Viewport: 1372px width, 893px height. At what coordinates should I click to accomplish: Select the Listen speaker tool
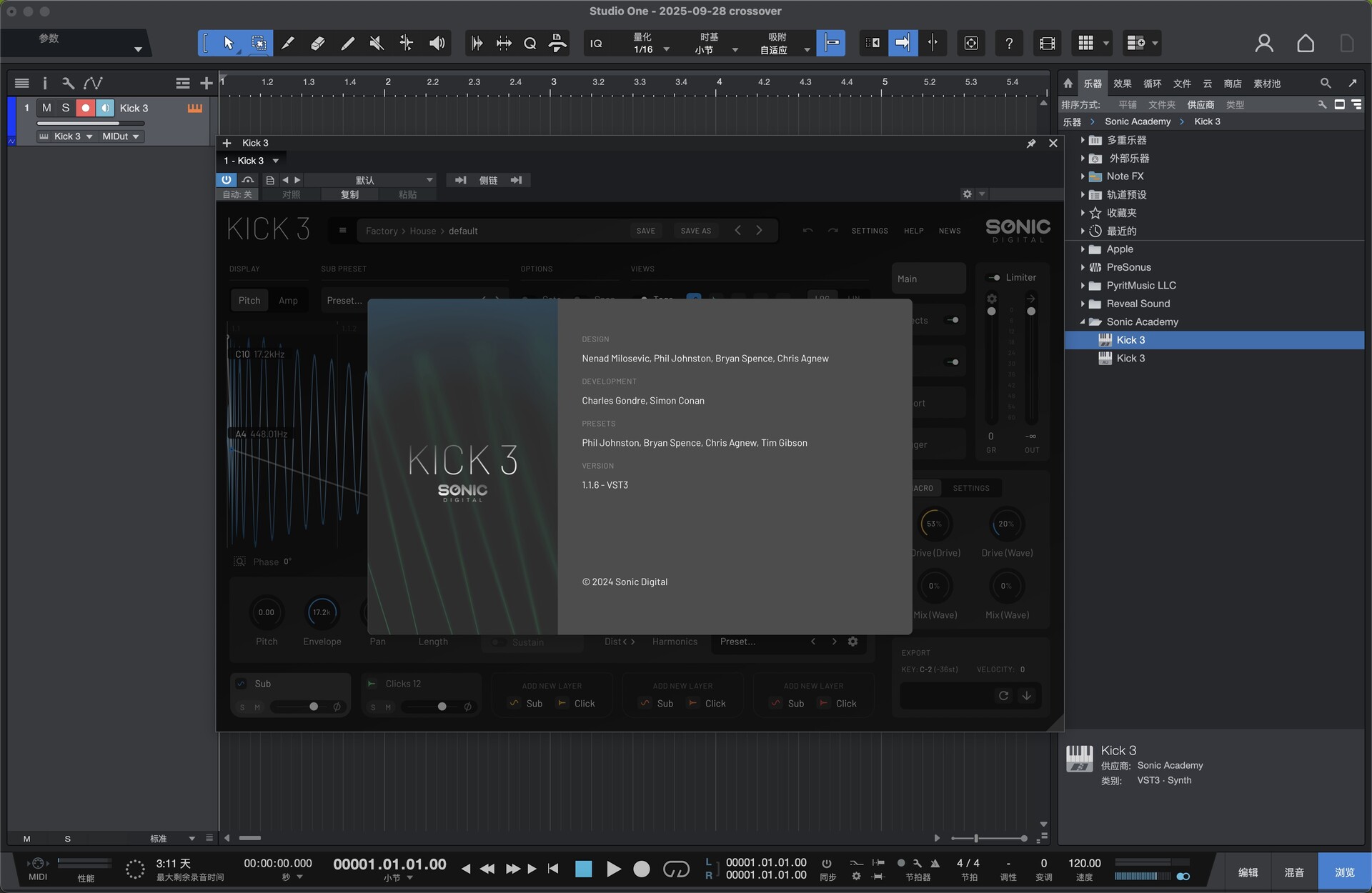[x=437, y=44]
